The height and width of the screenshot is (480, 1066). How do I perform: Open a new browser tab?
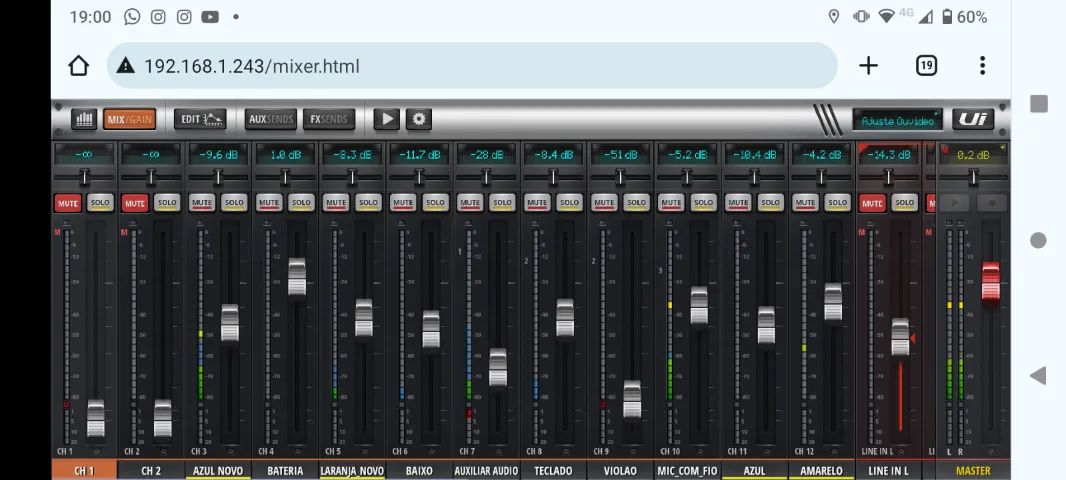(868, 66)
